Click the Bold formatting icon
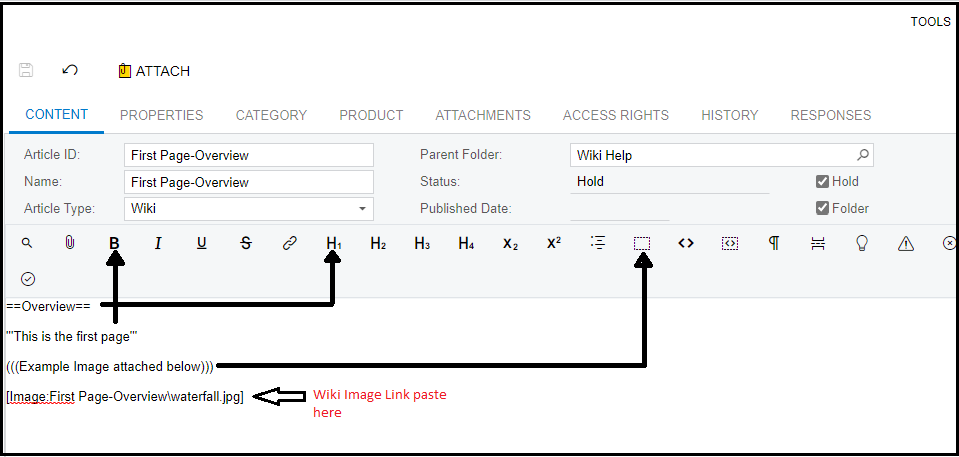Viewport: 959px width, 457px height. [114, 243]
